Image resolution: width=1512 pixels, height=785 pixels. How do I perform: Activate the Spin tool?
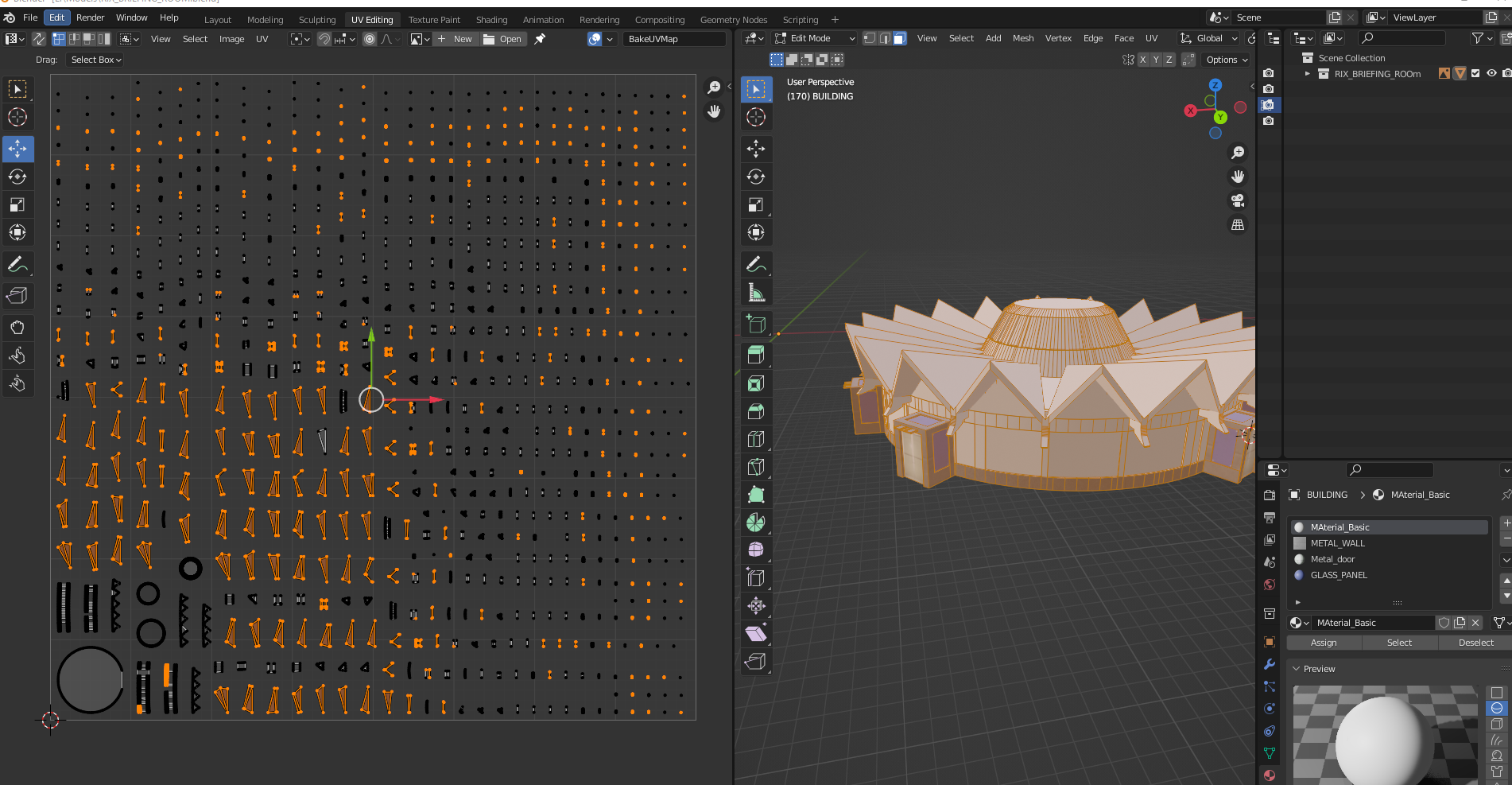(756, 523)
